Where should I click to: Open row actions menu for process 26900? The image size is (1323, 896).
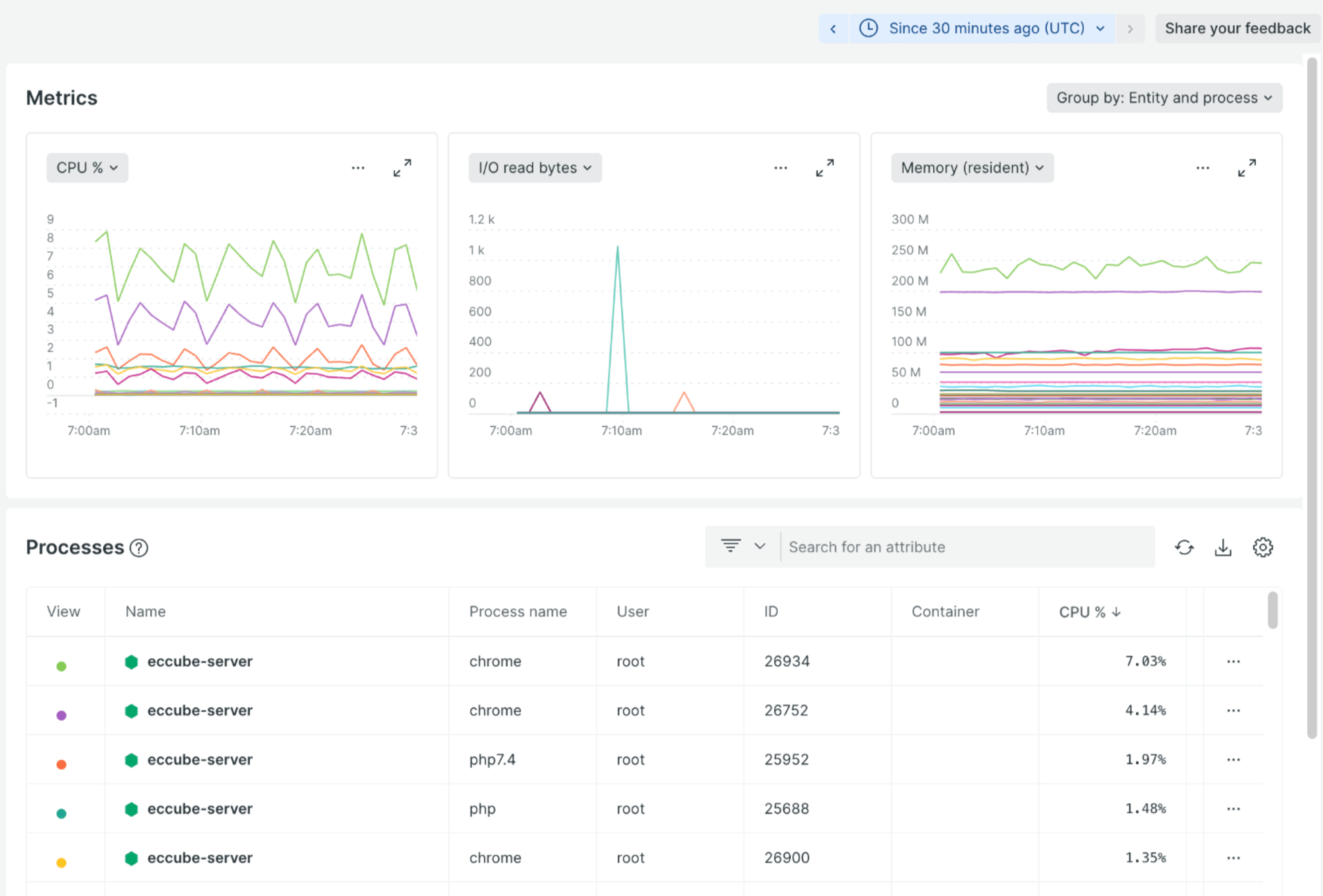pyautogui.click(x=1234, y=858)
